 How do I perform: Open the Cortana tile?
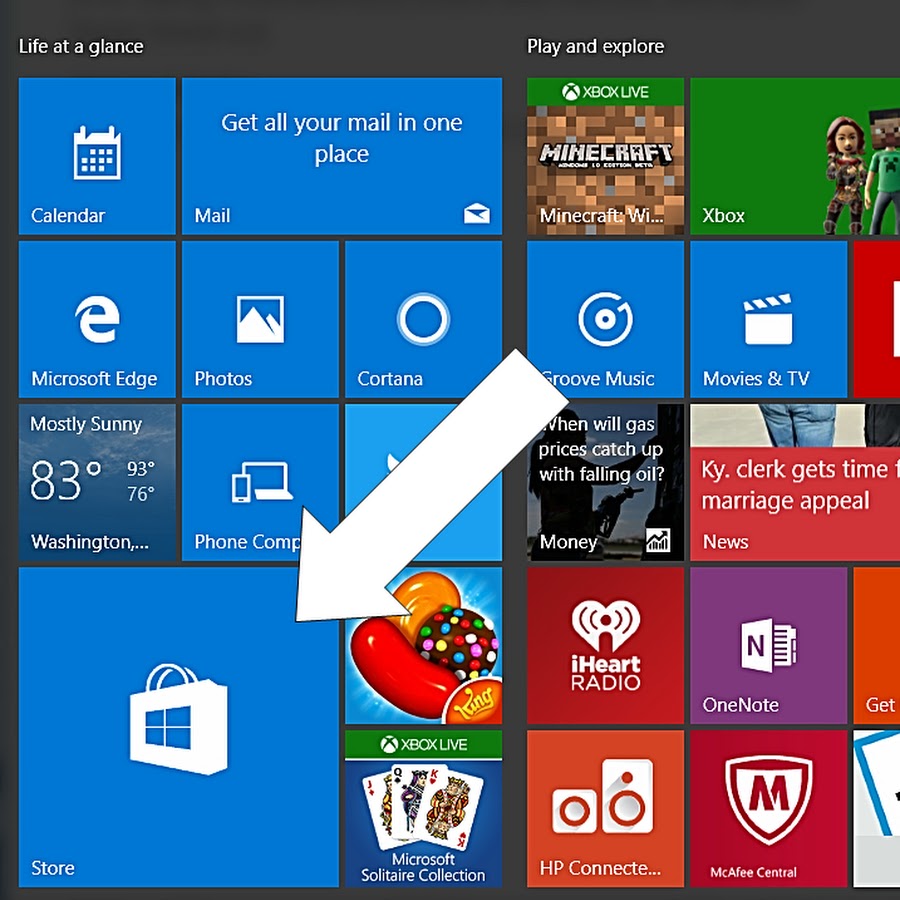pos(424,319)
